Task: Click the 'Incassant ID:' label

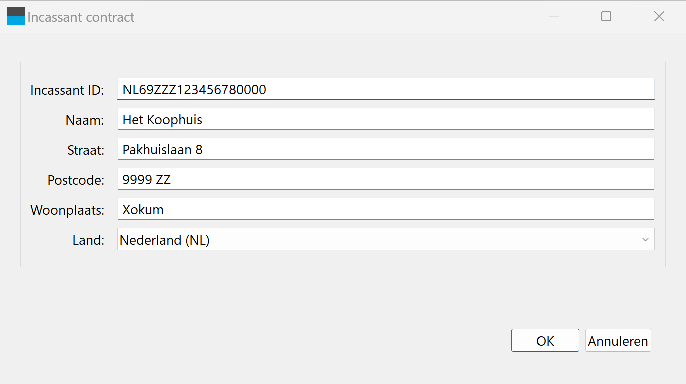Action: tap(67, 90)
